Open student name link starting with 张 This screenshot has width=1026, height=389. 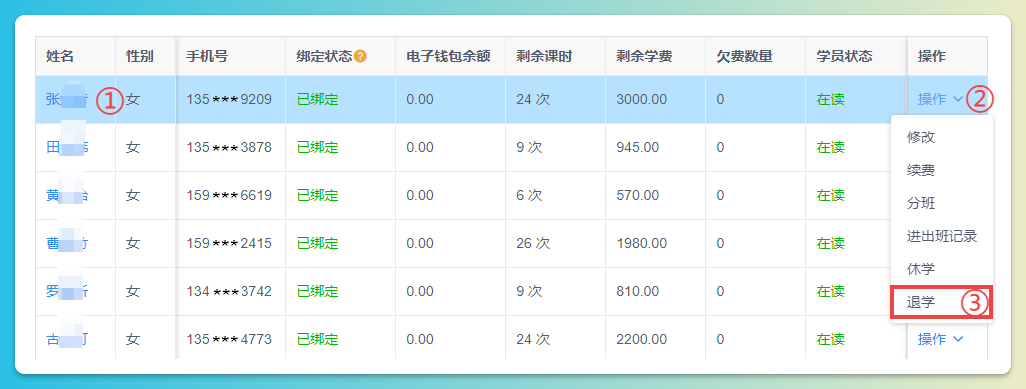[x=67, y=100]
